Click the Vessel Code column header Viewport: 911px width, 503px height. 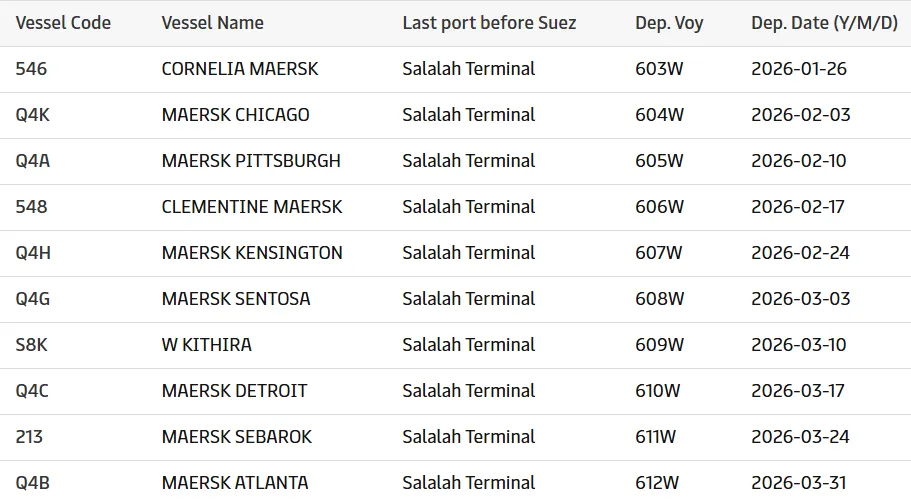[63, 22]
